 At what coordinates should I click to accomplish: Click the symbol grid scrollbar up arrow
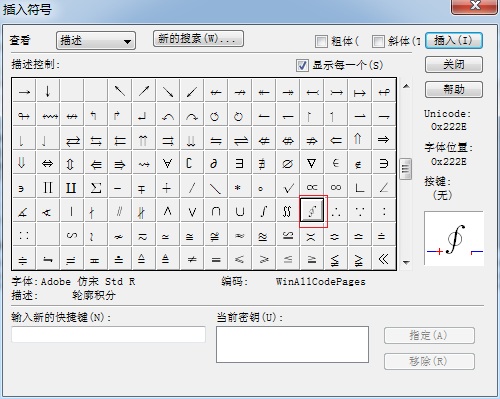click(406, 86)
